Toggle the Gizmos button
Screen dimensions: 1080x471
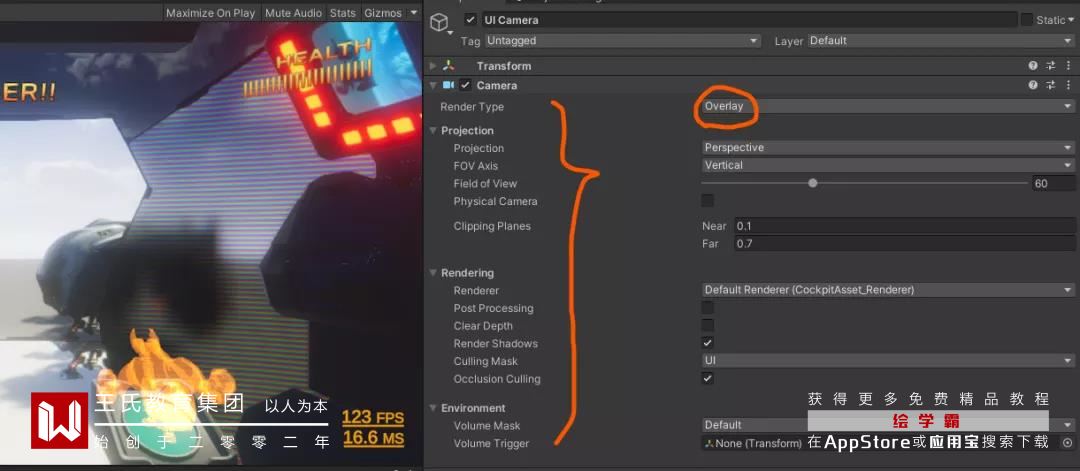coord(383,13)
